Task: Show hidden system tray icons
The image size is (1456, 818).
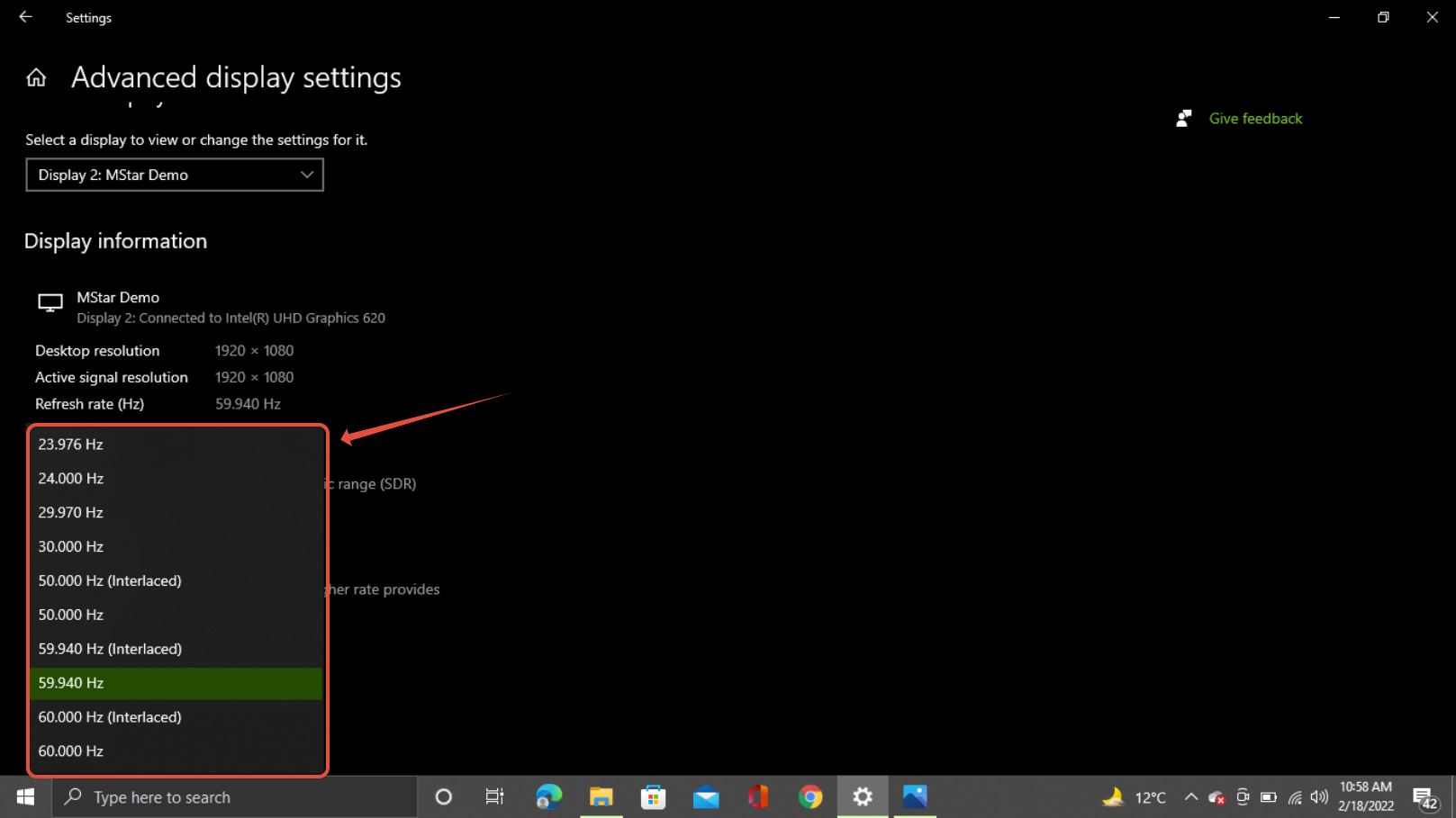Action: coord(1191,797)
